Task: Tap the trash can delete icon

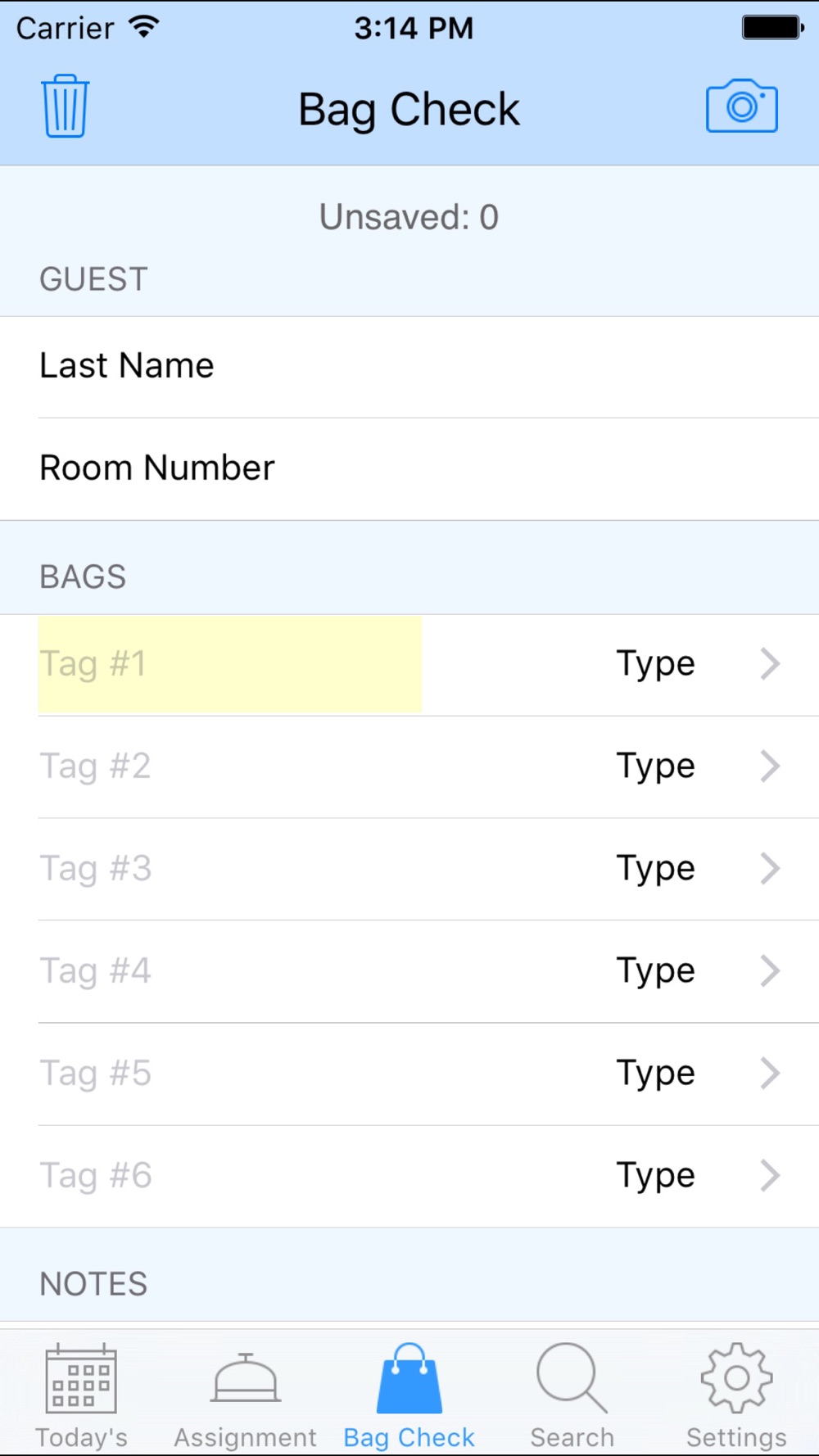Action: tap(65, 106)
